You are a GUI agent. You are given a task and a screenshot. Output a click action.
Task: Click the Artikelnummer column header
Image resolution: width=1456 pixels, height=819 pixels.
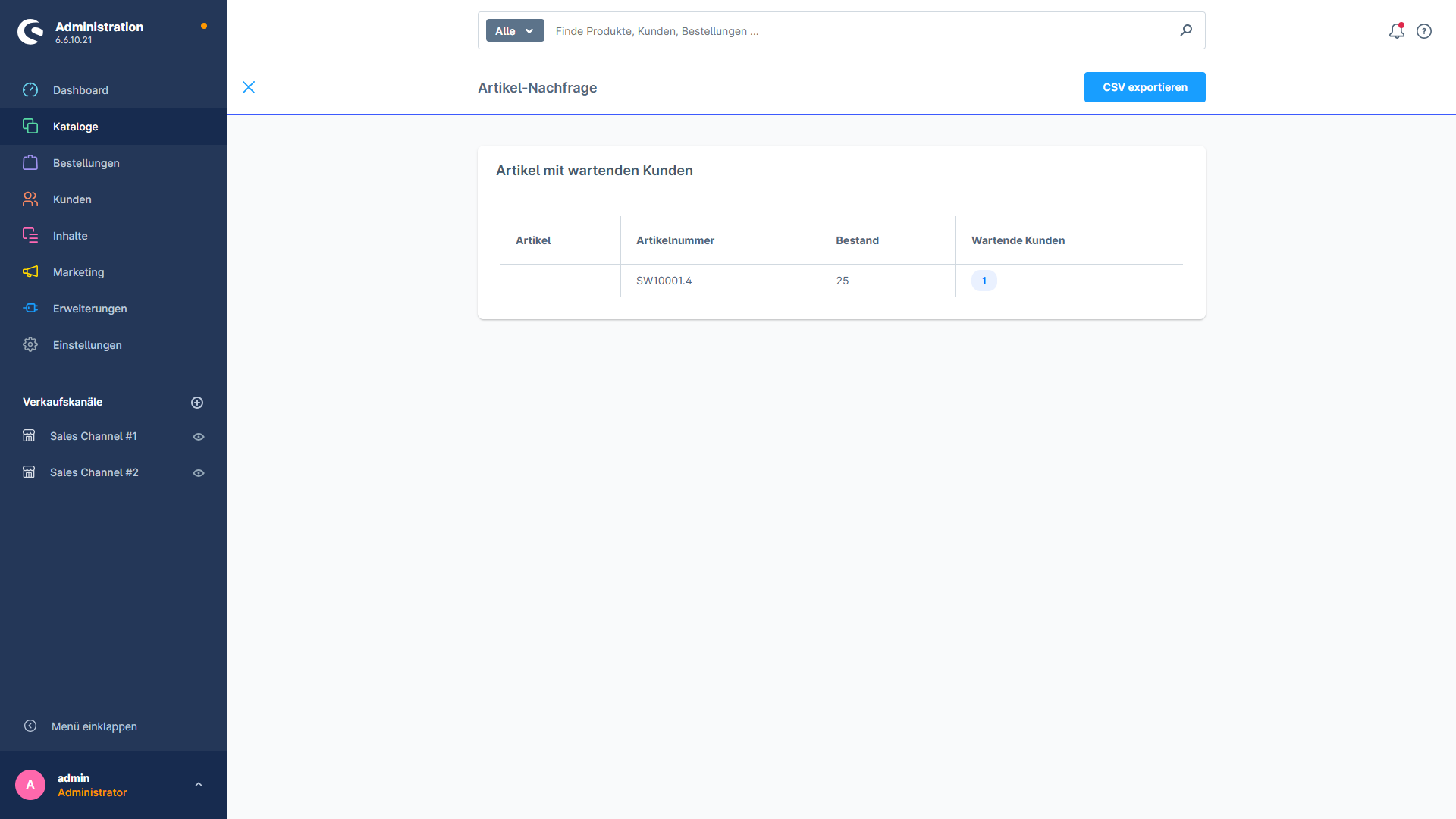[720, 240]
